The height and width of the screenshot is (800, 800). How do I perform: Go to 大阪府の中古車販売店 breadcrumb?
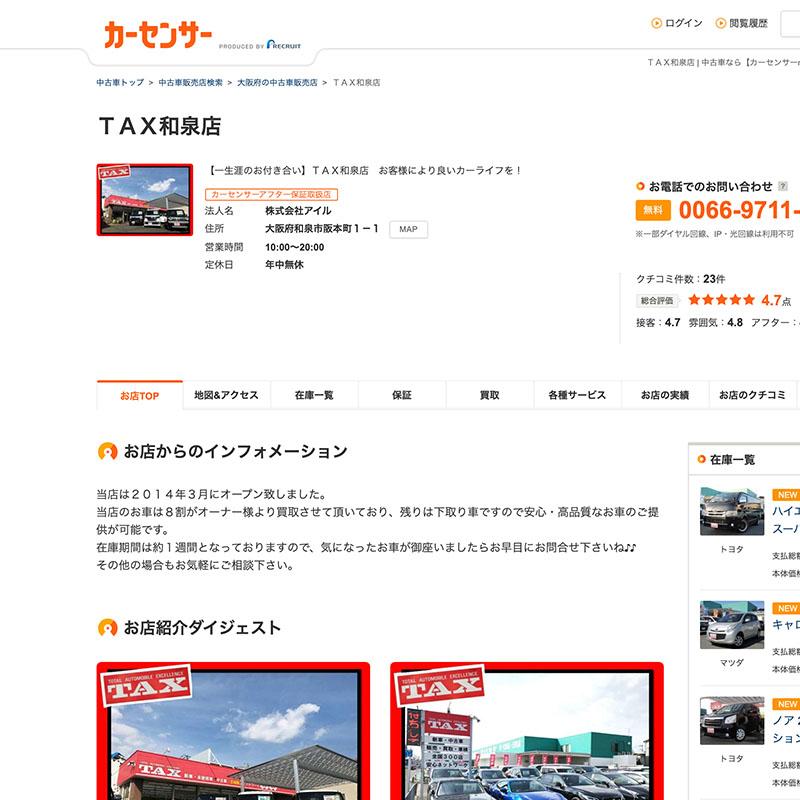pyautogui.click(x=277, y=82)
